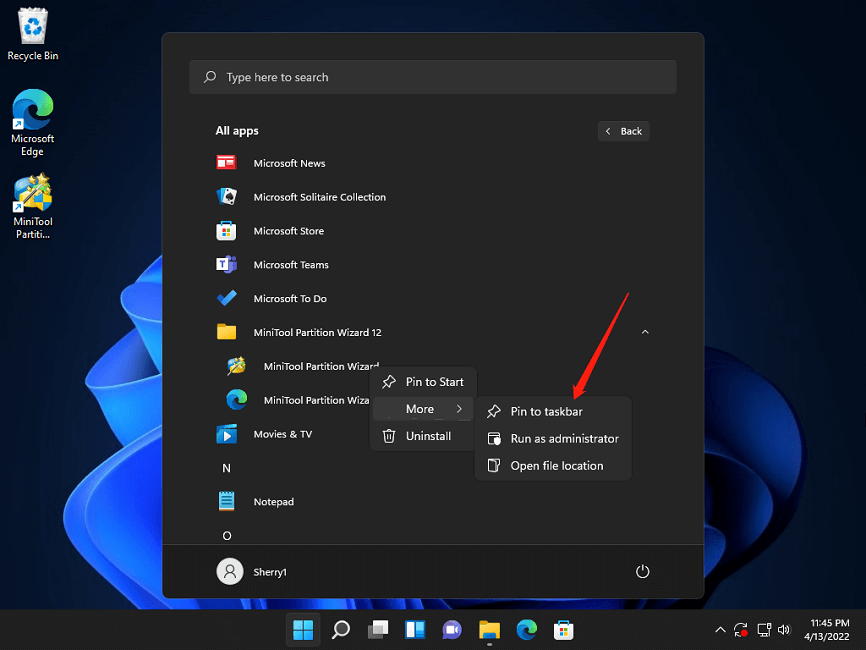Open Movies & TV entry
Screen dimensions: 866x650
tap(283, 434)
